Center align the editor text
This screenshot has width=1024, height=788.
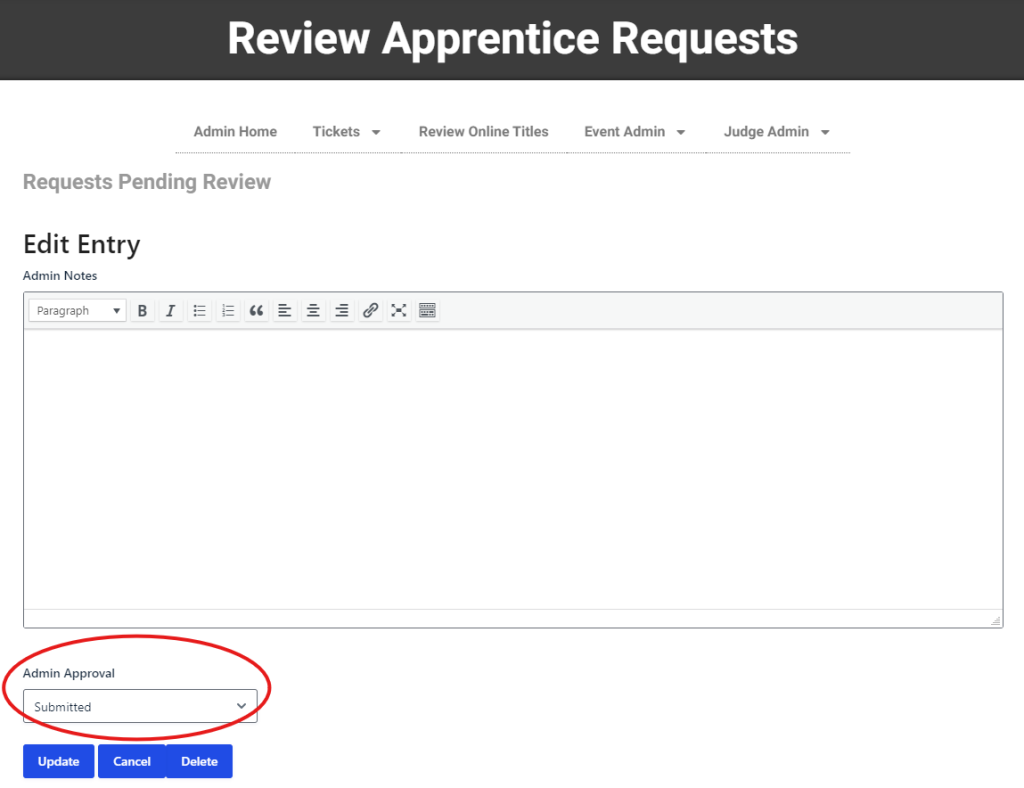click(313, 311)
